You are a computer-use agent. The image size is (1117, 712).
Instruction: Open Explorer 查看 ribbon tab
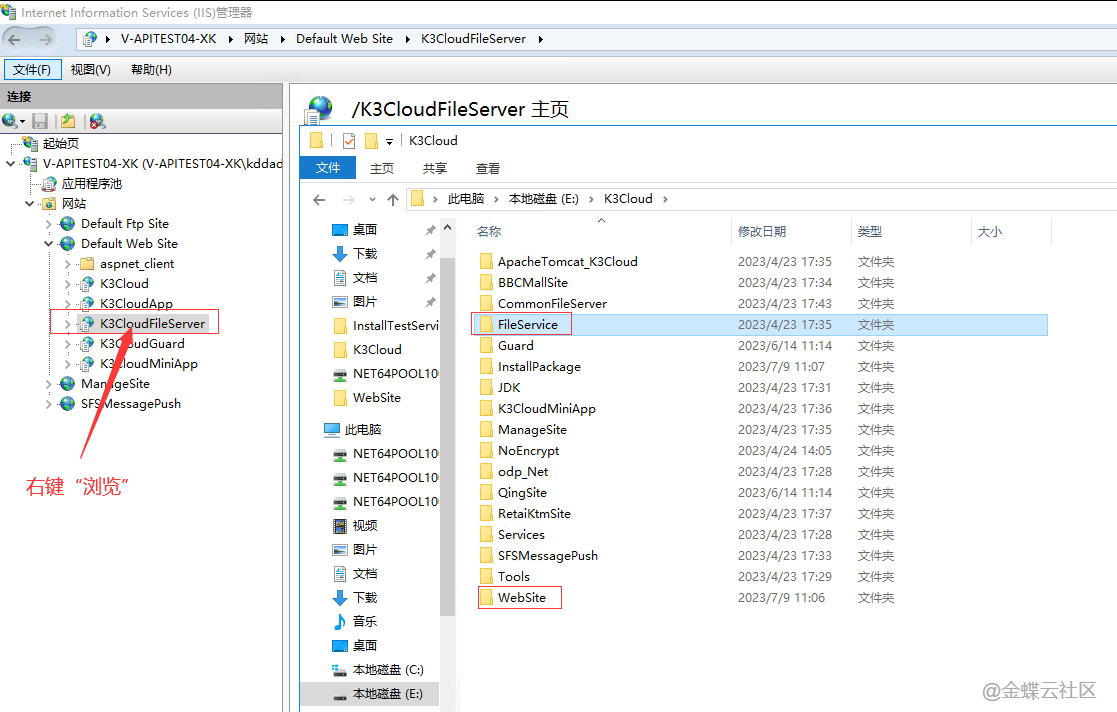(488, 168)
